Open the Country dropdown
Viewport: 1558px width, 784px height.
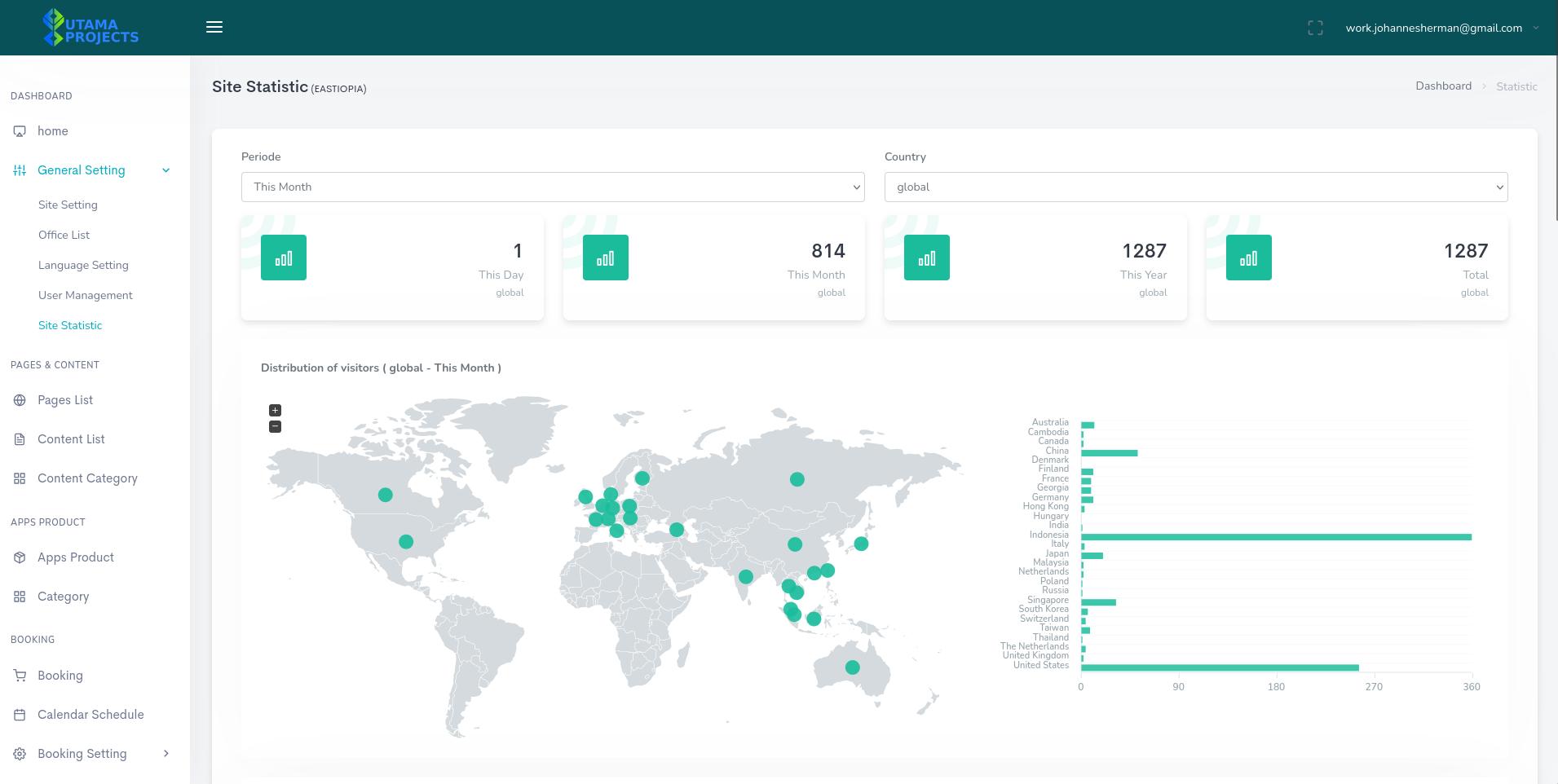[x=1195, y=187]
